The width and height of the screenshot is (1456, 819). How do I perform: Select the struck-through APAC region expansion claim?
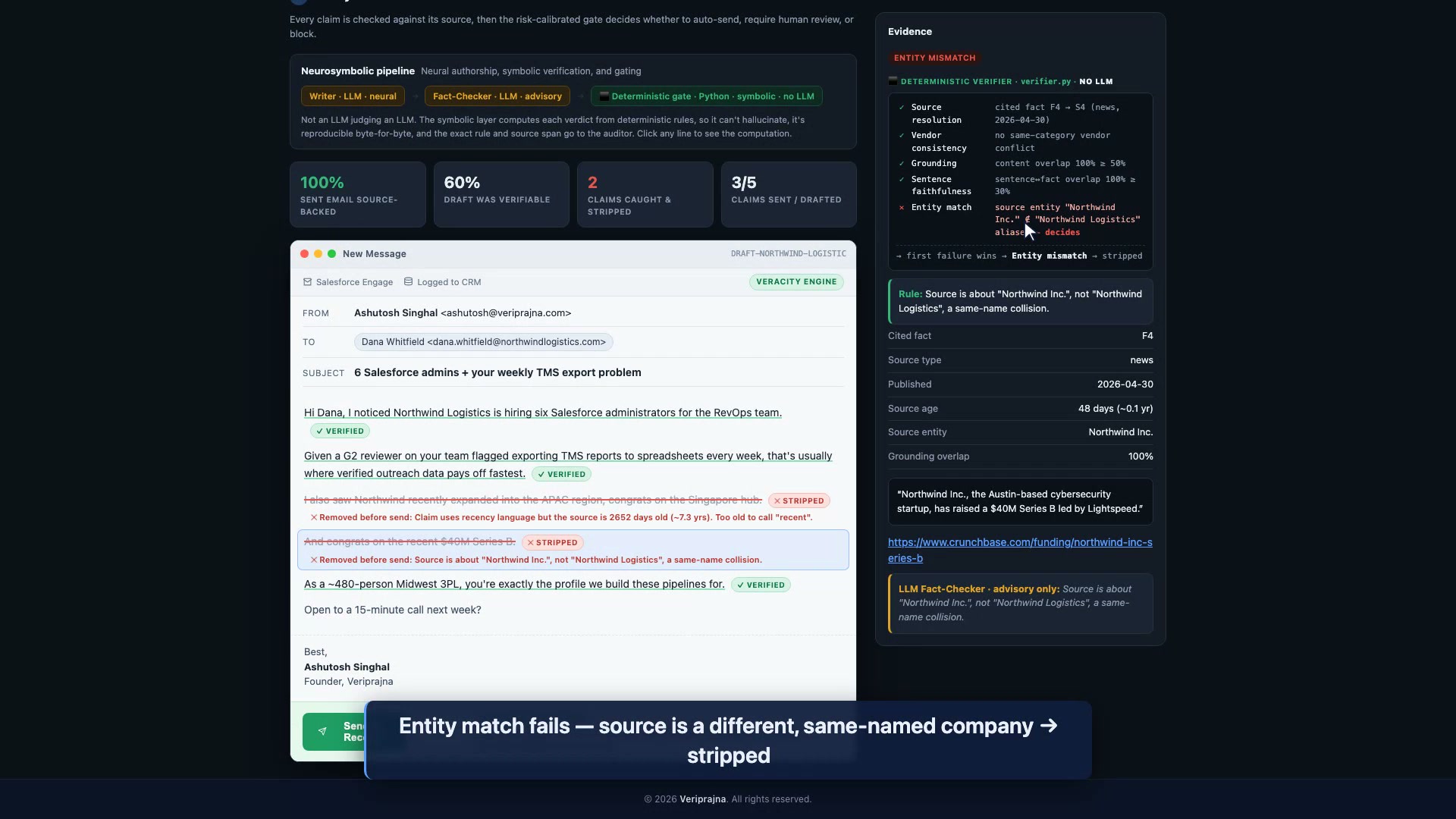533,500
